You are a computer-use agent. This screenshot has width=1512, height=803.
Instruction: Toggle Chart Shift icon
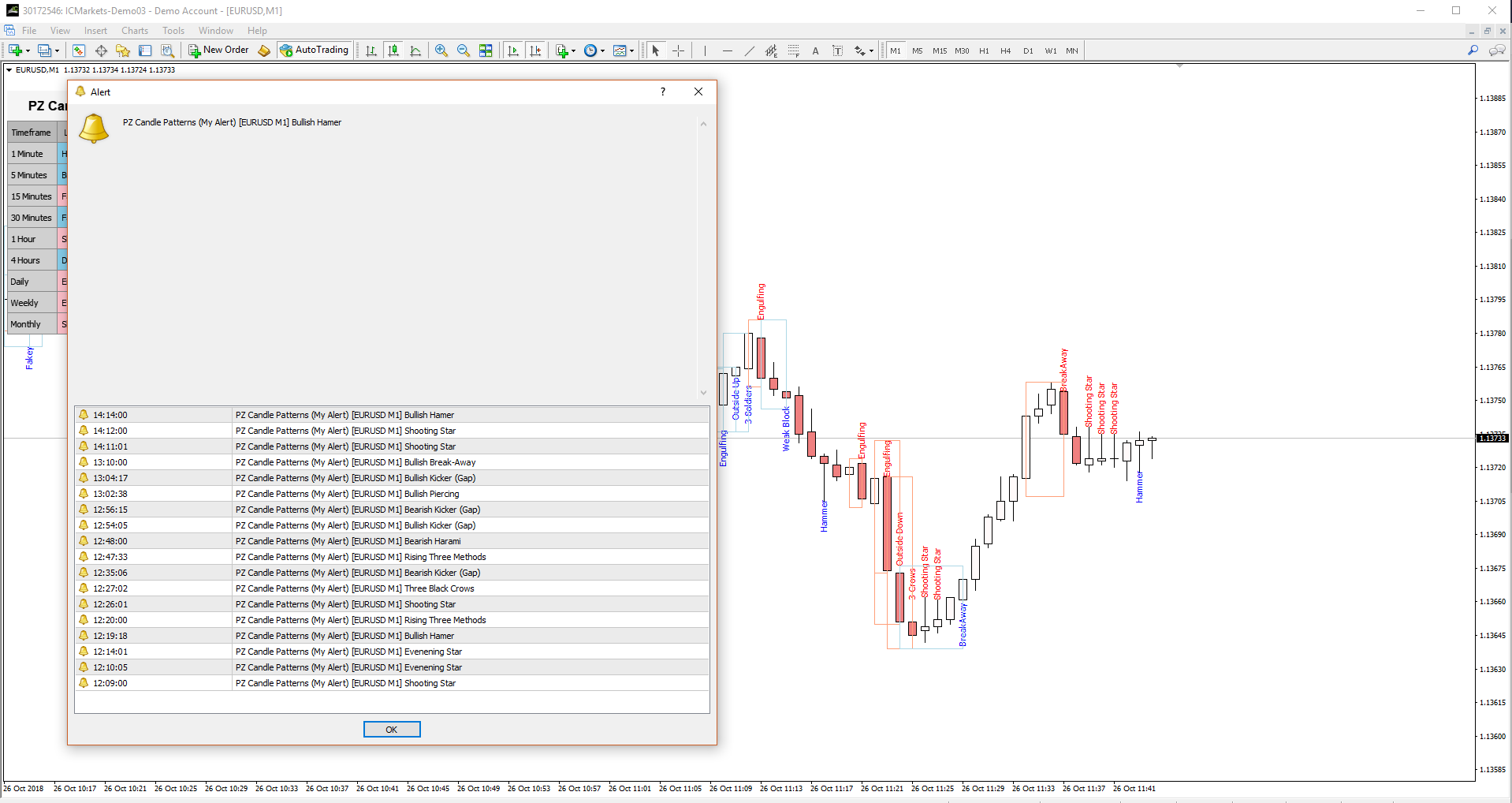(x=535, y=50)
